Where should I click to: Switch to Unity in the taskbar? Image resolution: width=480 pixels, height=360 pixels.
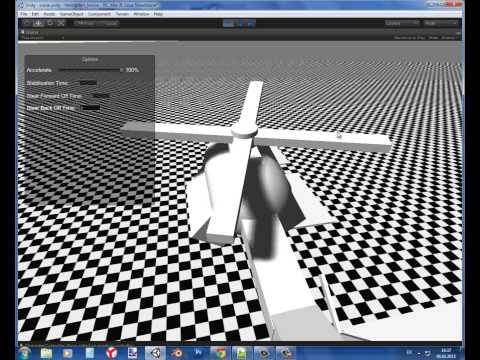pyautogui.click(x=155, y=353)
